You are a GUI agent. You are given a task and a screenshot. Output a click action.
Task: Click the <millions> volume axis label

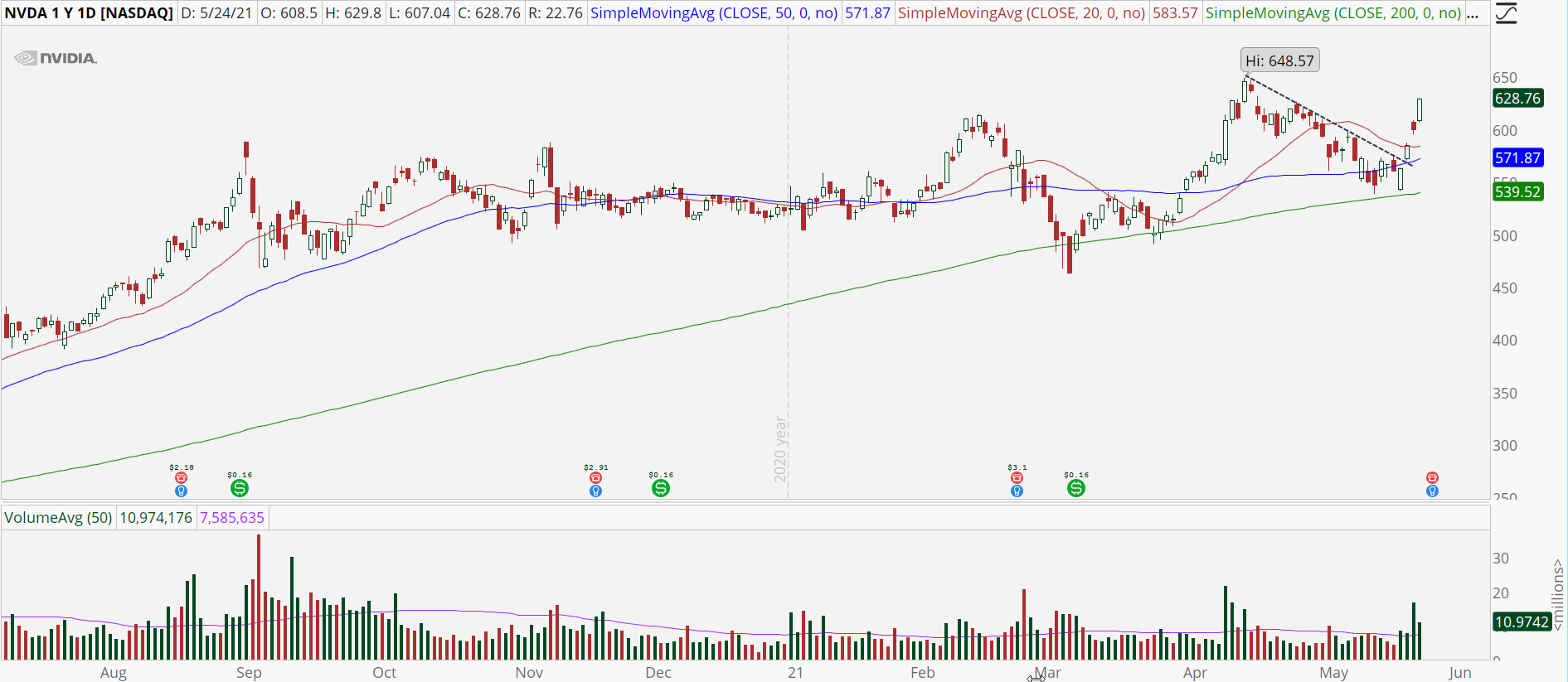(x=1558, y=595)
